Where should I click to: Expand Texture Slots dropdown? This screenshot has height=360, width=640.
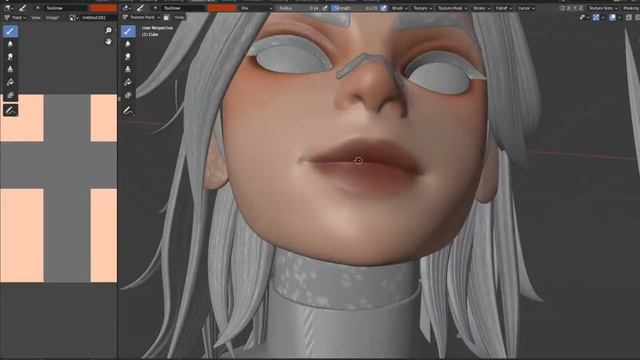point(603,8)
